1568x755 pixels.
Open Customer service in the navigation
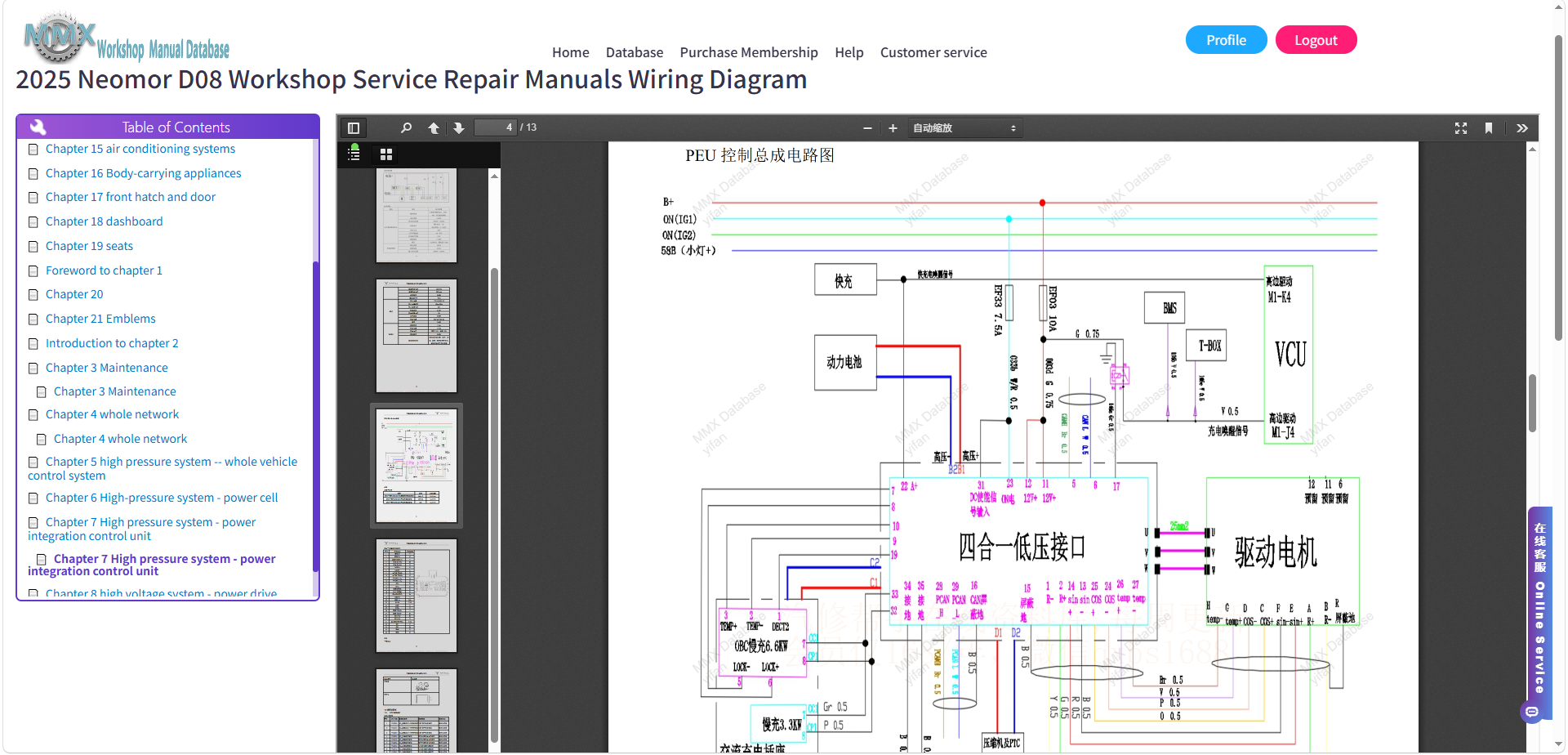tap(933, 52)
